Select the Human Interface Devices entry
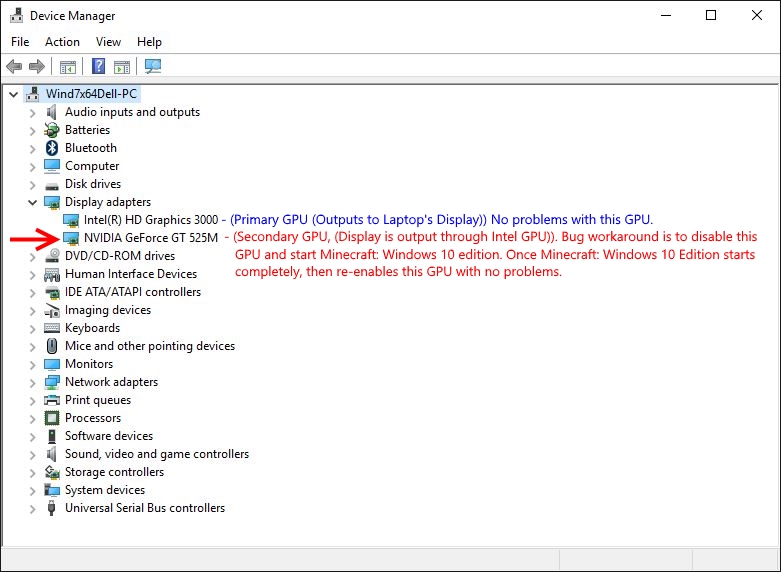This screenshot has height=572, width=781. point(130,274)
